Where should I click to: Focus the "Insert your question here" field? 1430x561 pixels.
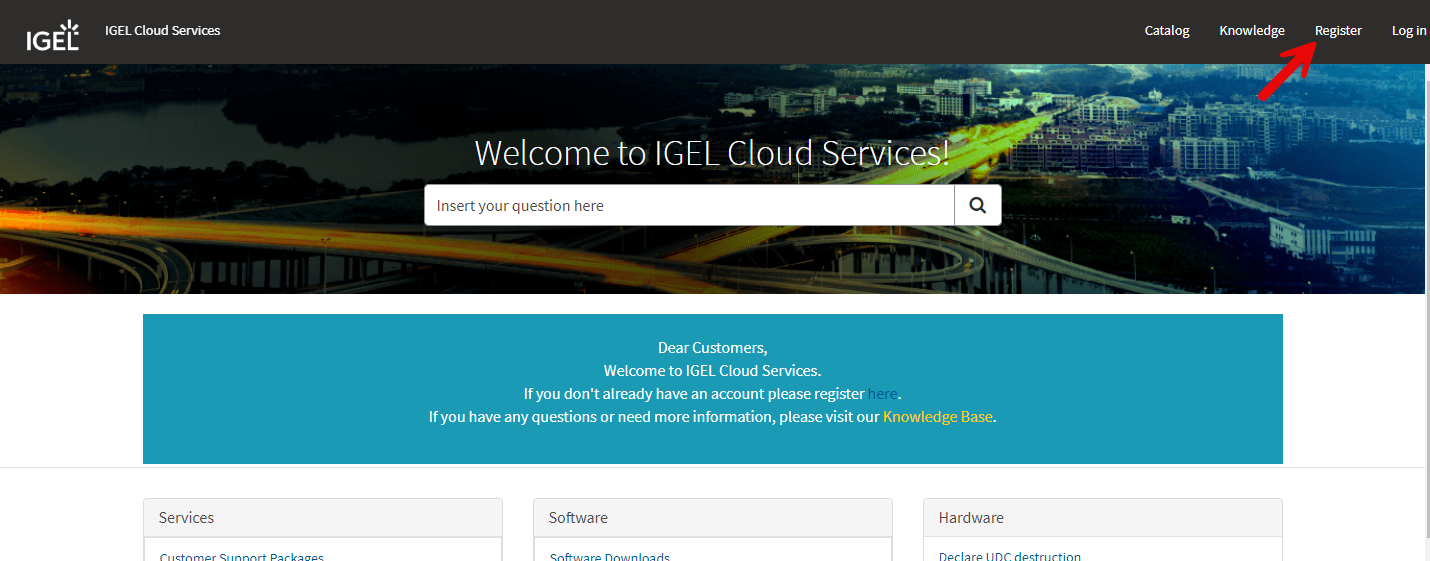coord(689,205)
